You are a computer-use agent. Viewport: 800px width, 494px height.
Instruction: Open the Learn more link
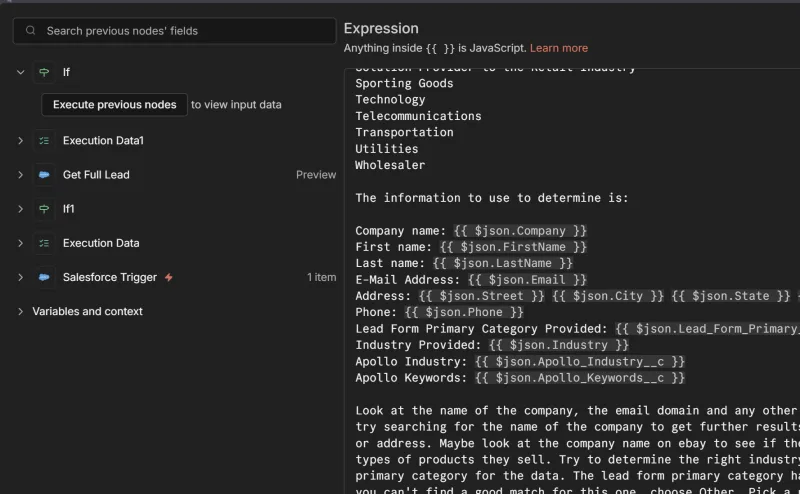558,48
